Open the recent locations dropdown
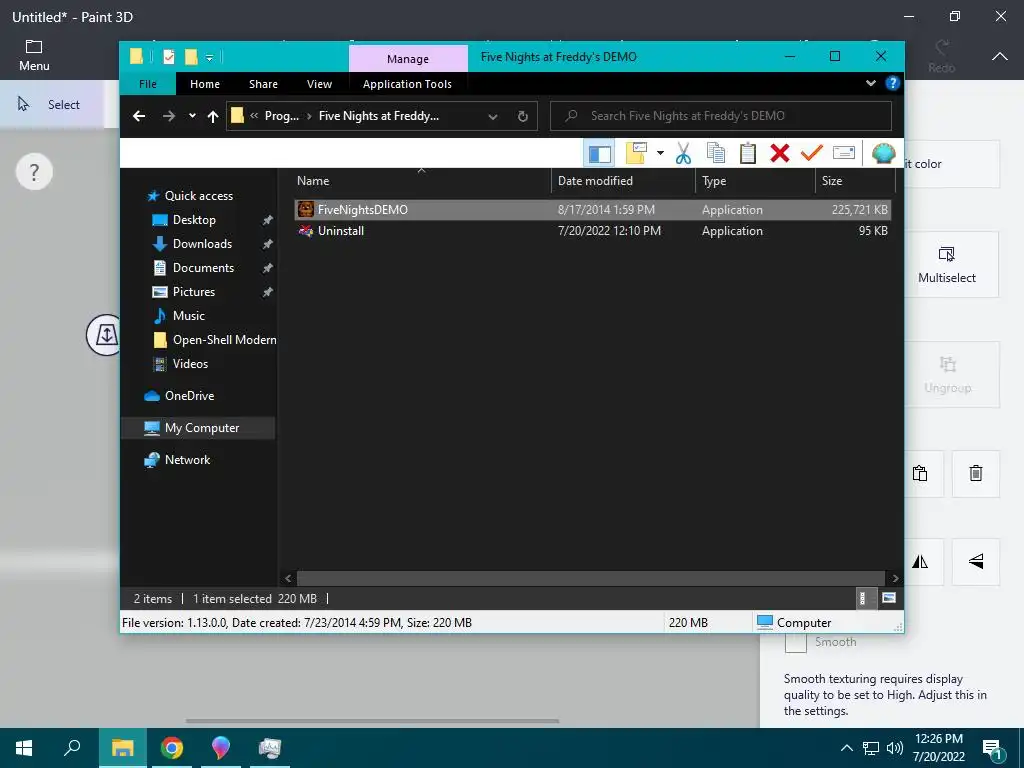Viewport: 1024px width, 768px height. coord(192,116)
